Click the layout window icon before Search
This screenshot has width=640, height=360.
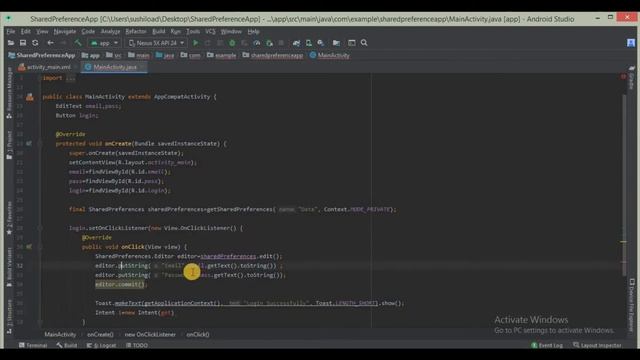click(x=351, y=43)
